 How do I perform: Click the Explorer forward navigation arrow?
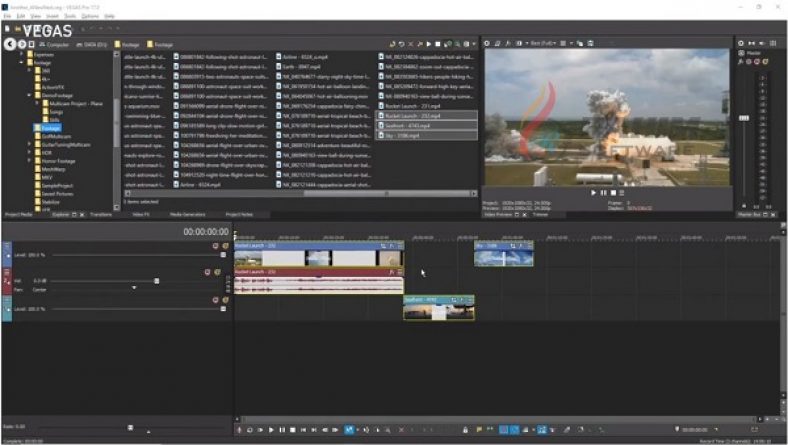[x=21, y=44]
